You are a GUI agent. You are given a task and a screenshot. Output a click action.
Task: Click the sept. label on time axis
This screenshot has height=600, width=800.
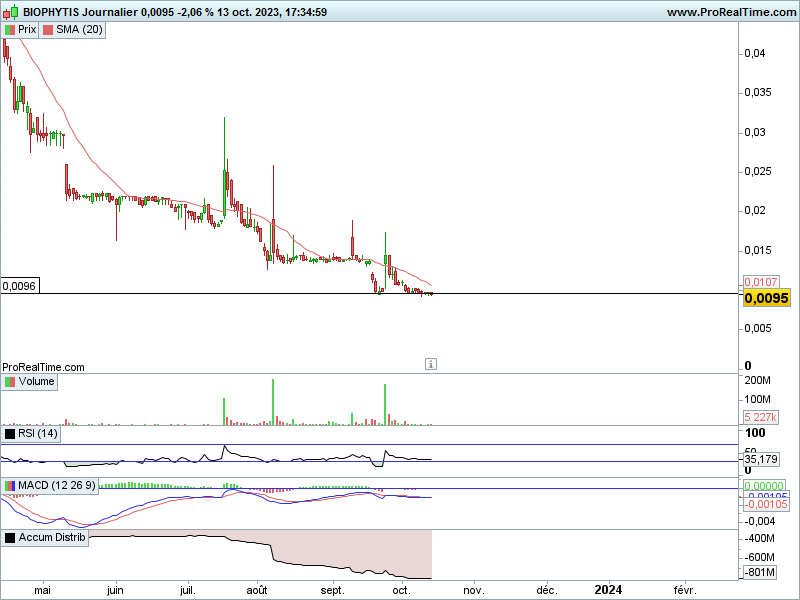pos(333,590)
